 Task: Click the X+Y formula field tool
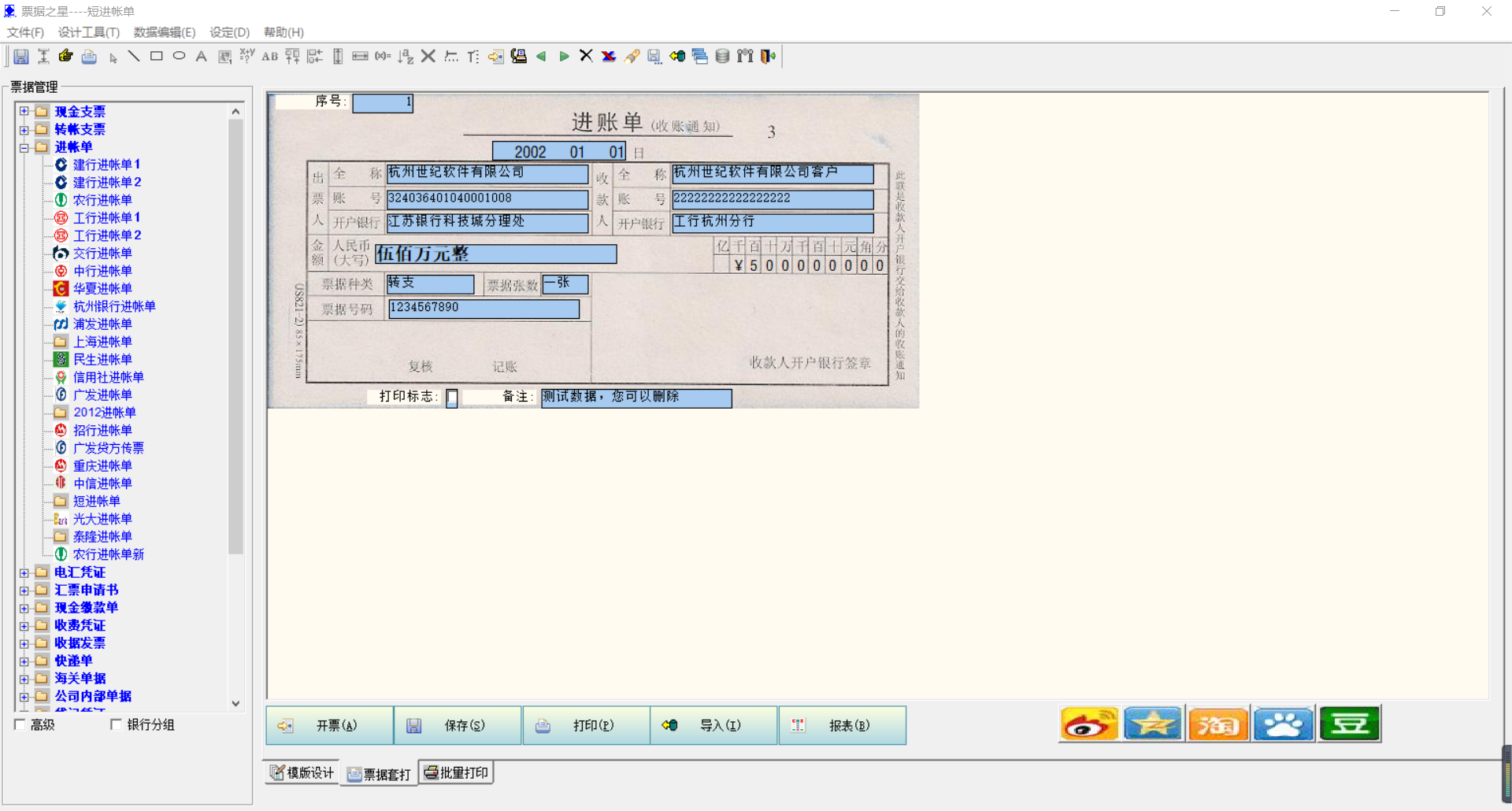click(x=247, y=55)
